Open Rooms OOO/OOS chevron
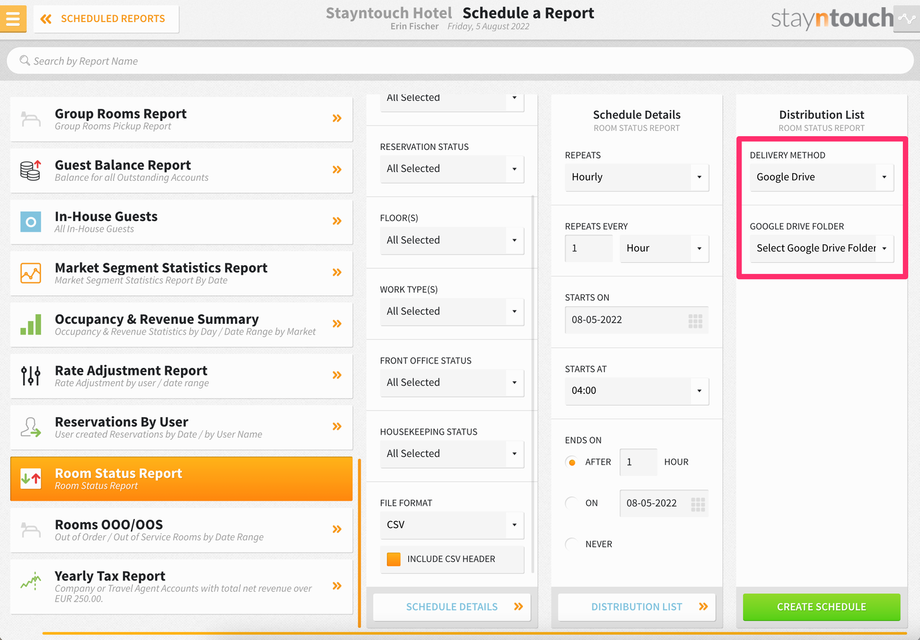 337,529
